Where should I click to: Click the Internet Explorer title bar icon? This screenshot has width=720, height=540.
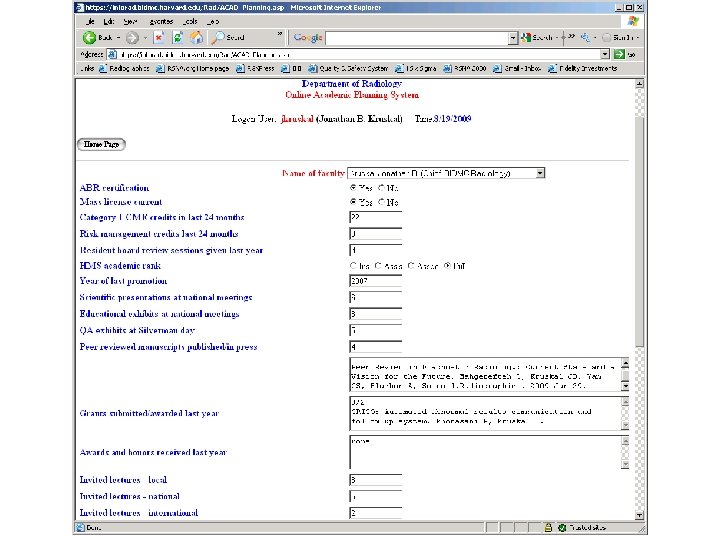[x=80, y=7]
